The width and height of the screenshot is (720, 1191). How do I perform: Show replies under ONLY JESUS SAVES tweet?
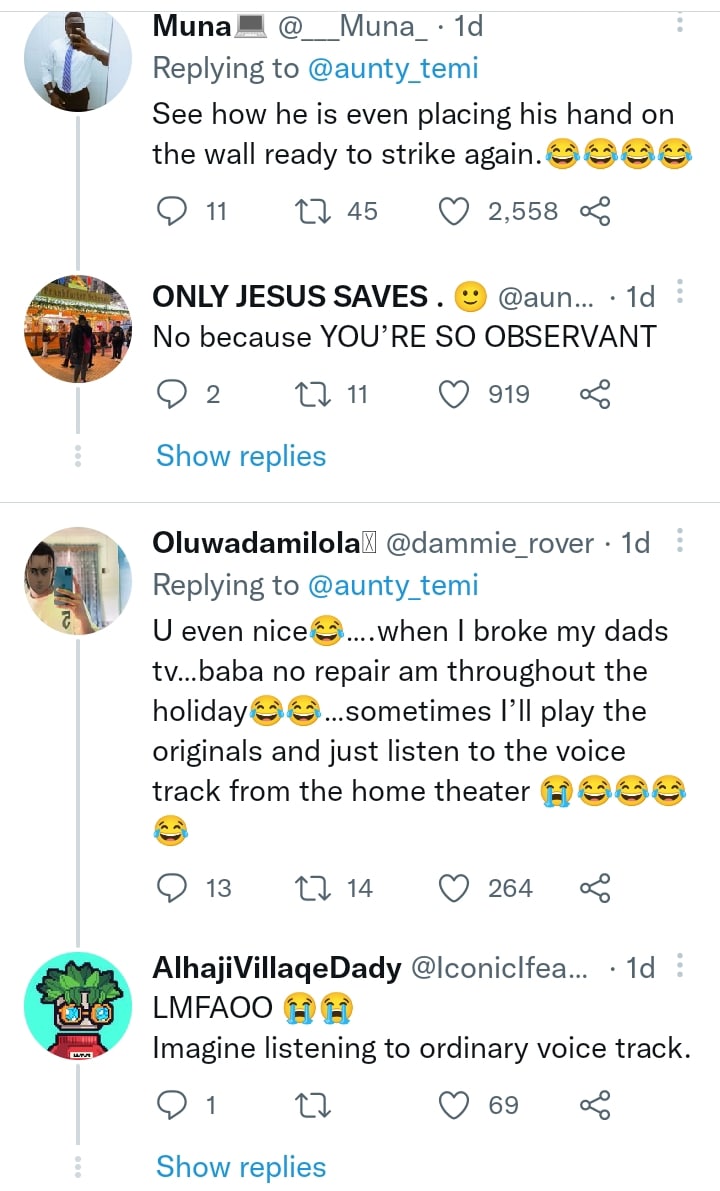point(241,456)
